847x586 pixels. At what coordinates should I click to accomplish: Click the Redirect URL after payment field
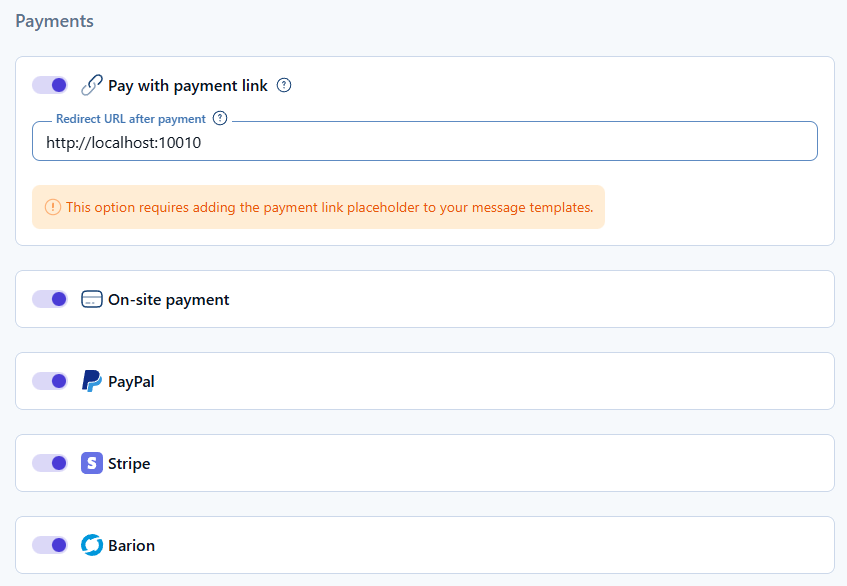[424, 142]
